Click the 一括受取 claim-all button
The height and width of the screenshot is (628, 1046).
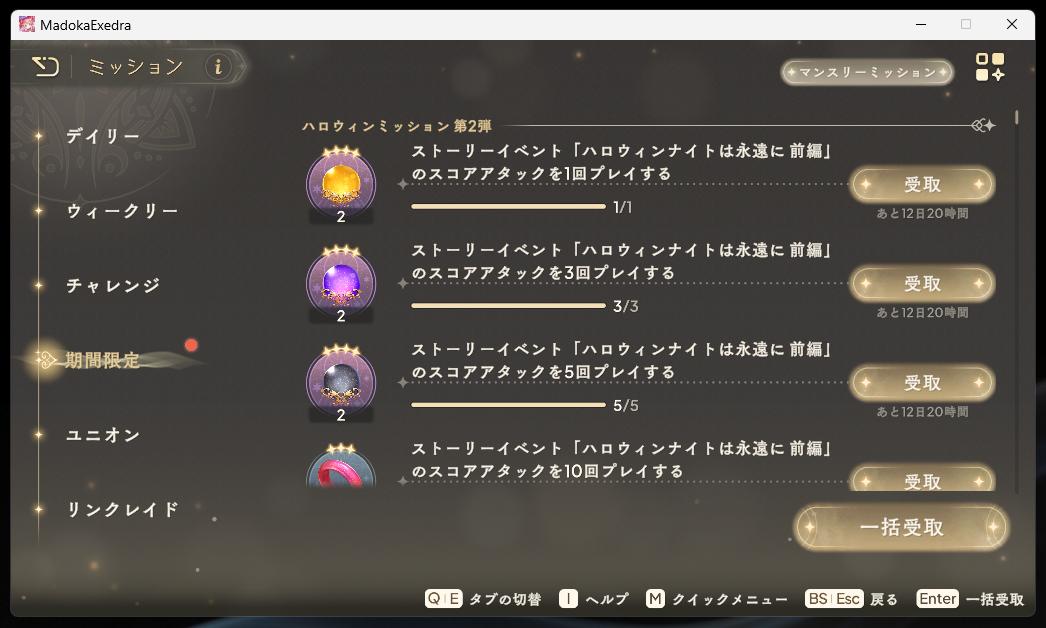pos(901,527)
